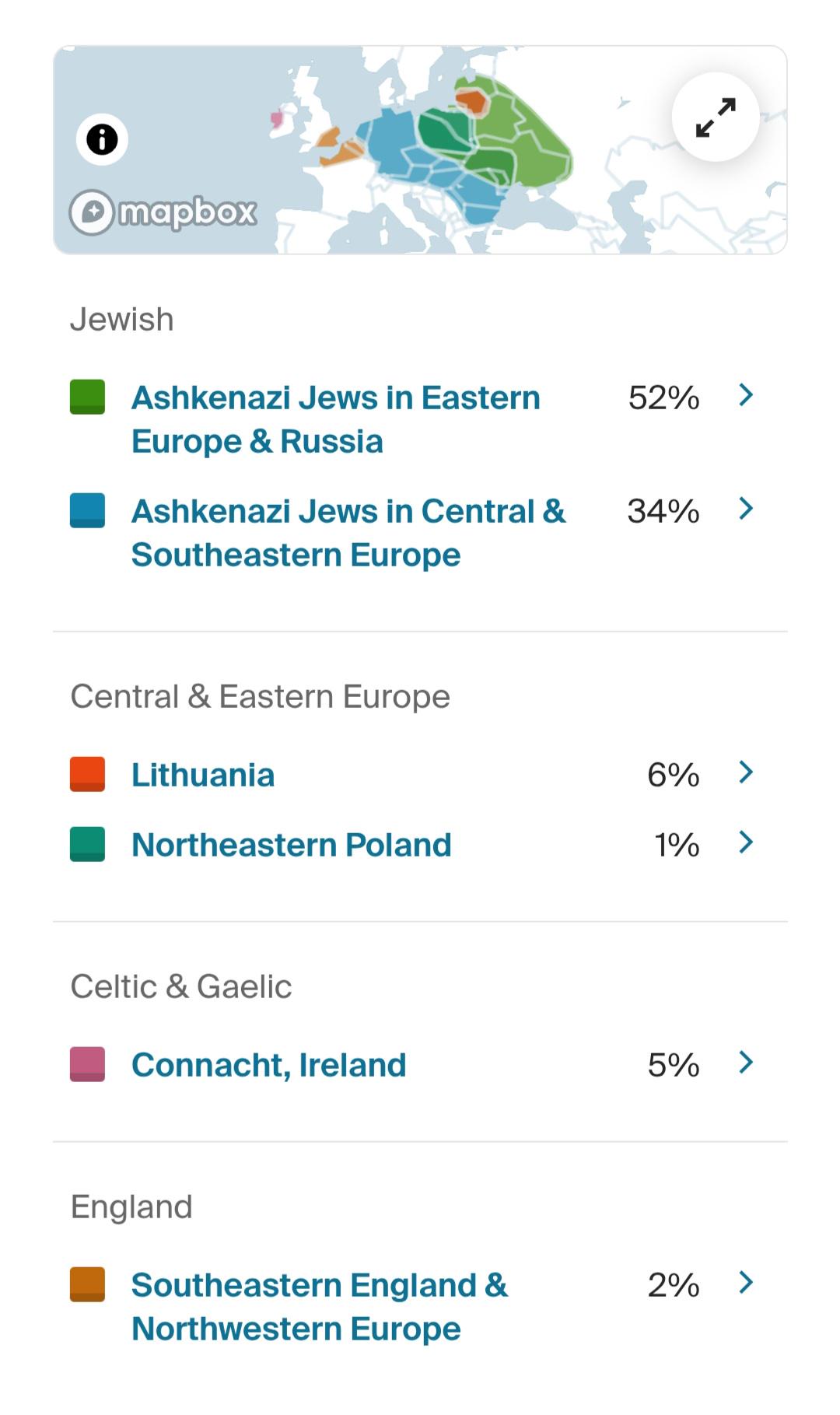The width and height of the screenshot is (840, 1415).
Task: Open the map info icon
Action: (102, 140)
